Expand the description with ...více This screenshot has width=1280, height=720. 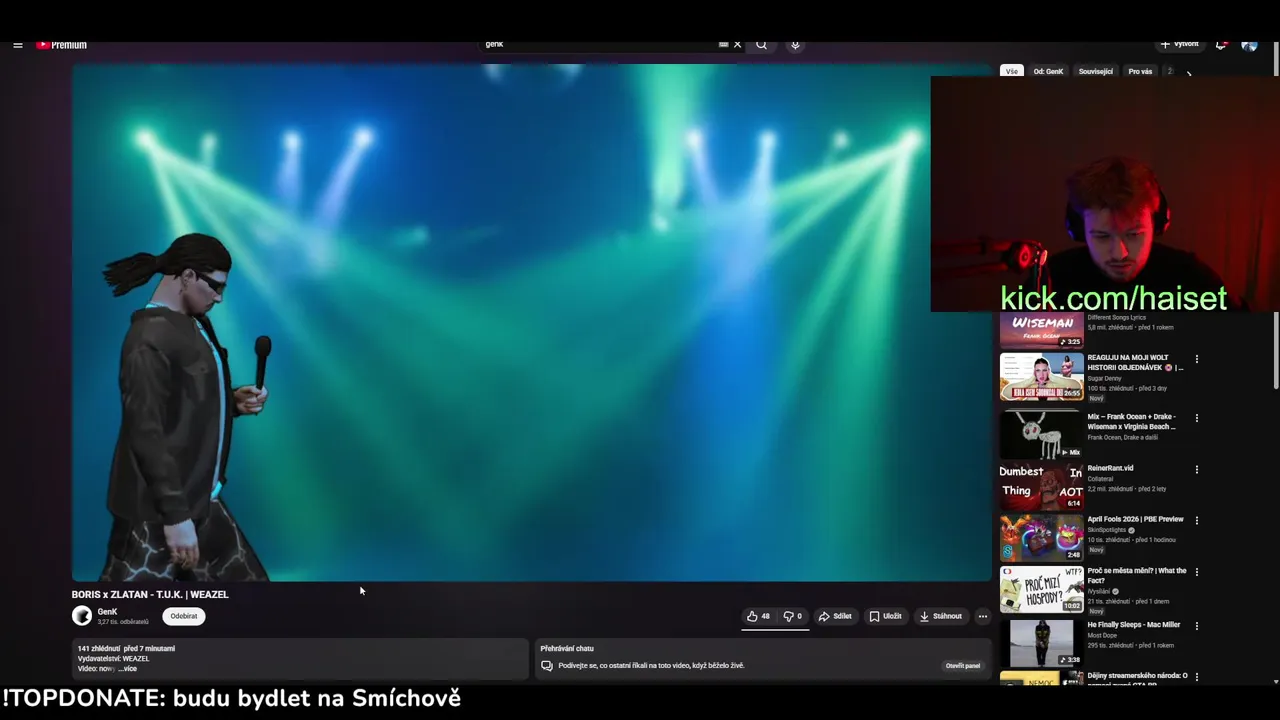[x=128, y=669]
